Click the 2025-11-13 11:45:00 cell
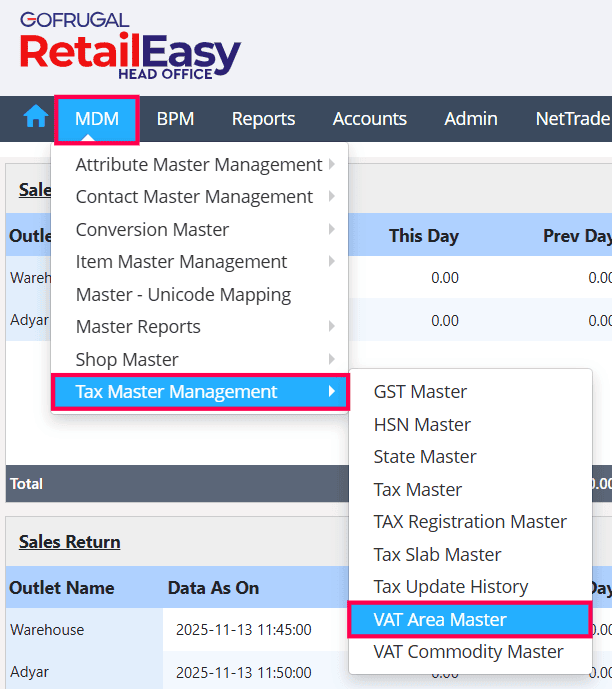Viewport: 612px width, 689px height. (244, 630)
